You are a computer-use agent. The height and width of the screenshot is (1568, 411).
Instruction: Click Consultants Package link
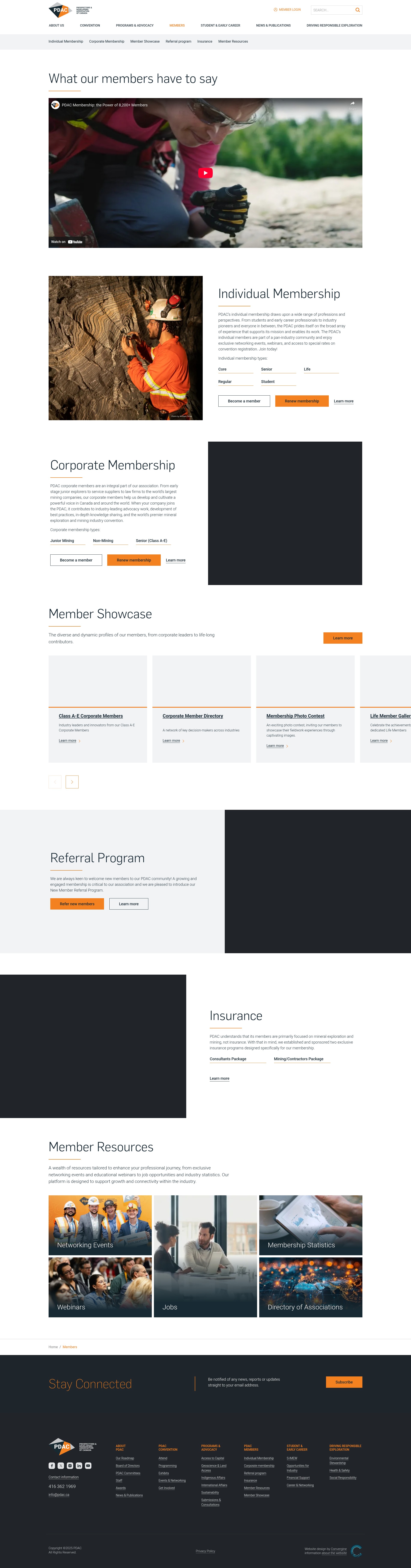(x=238, y=1059)
